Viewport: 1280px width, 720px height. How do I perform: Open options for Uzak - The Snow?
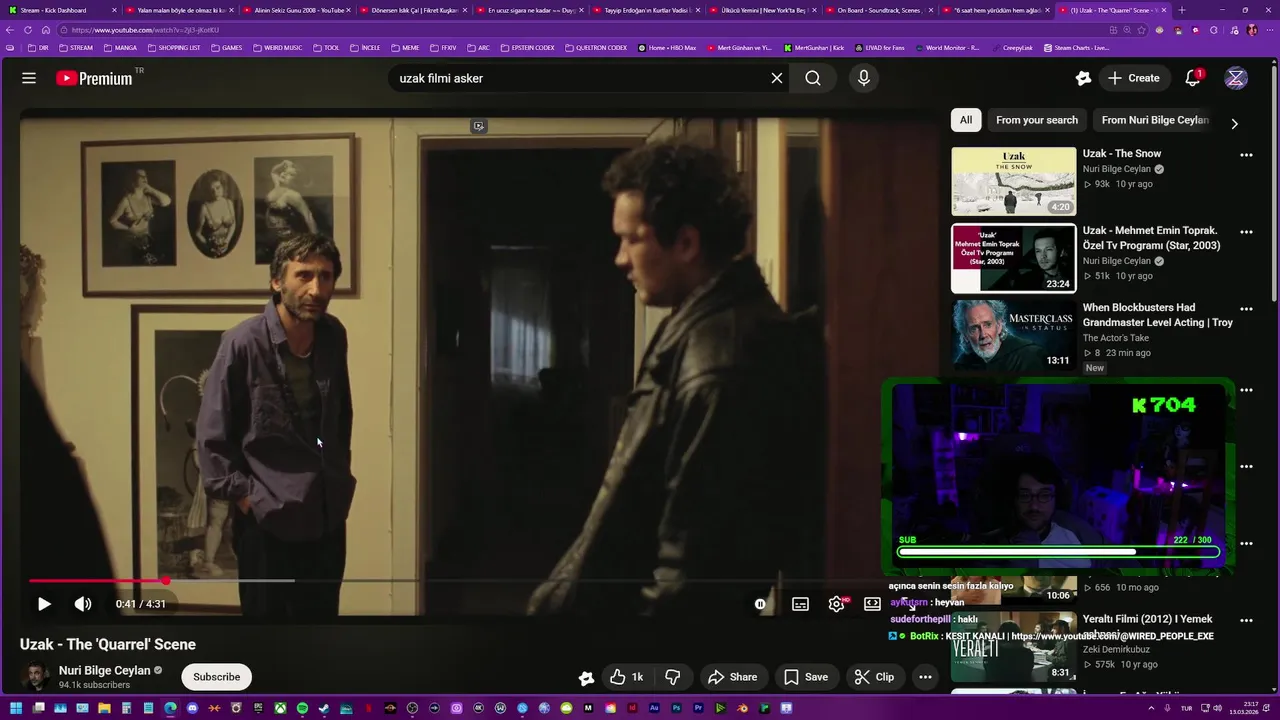pos(1246,155)
